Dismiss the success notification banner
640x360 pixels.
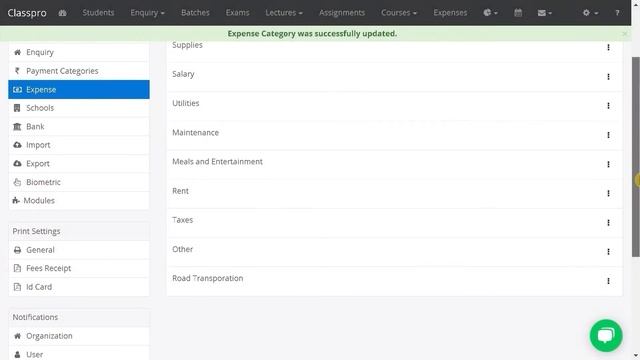[625, 33]
